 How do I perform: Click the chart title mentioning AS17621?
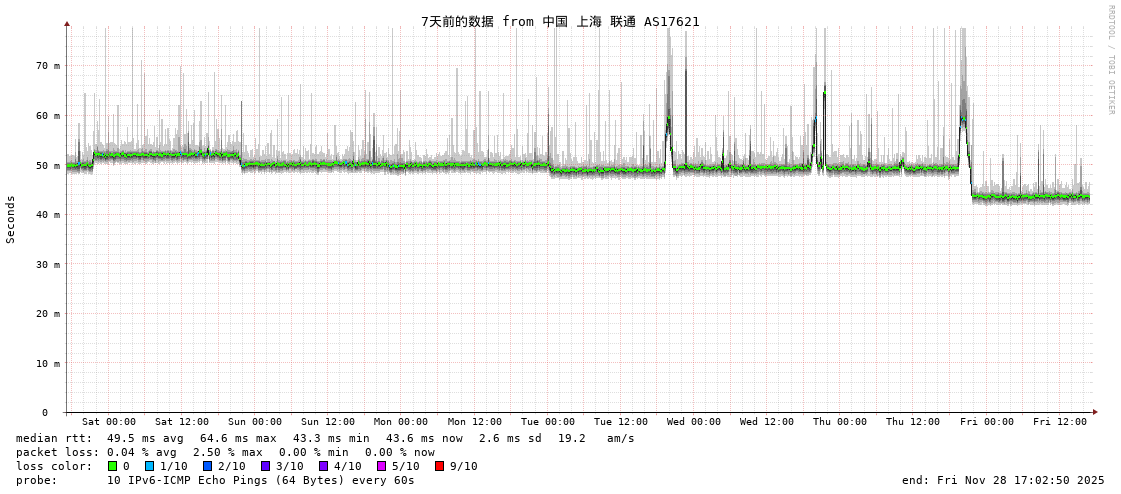click(560, 21)
